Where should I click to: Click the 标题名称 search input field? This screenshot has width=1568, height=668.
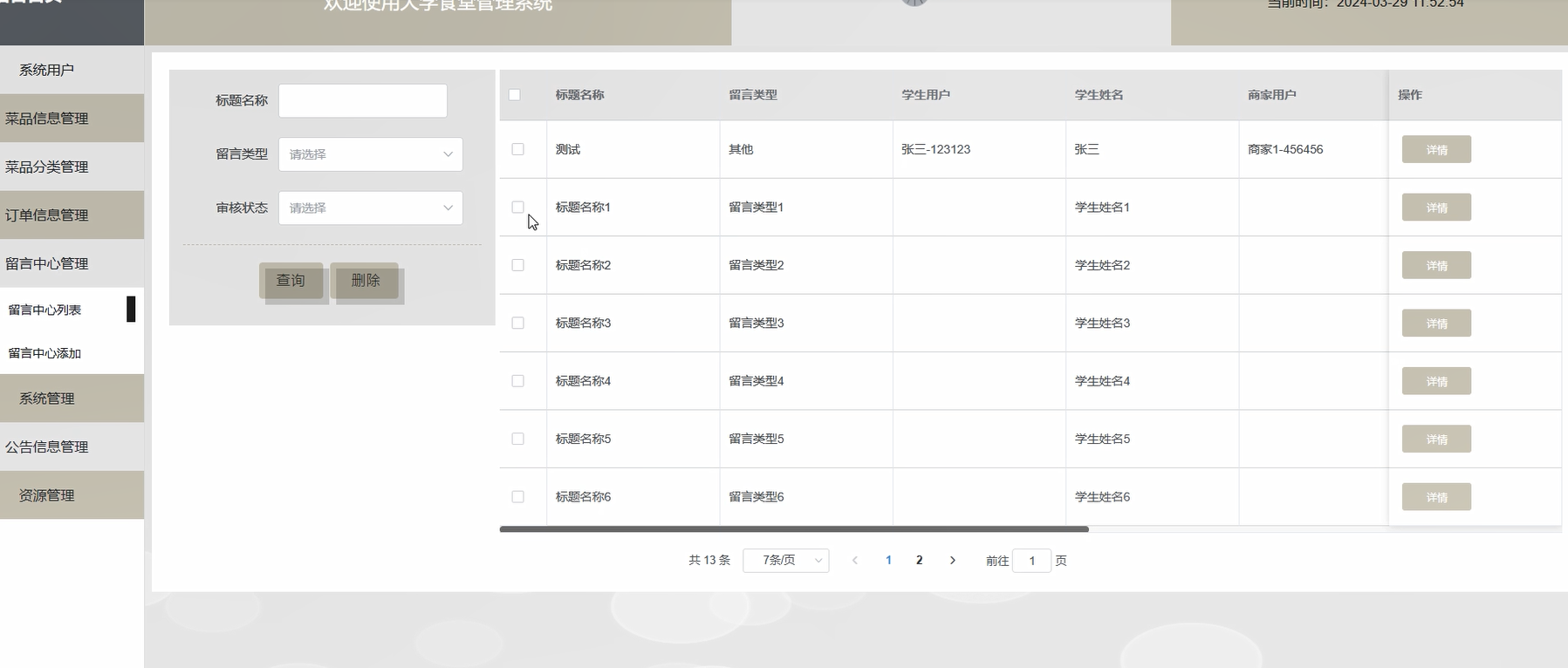pos(363,100)
